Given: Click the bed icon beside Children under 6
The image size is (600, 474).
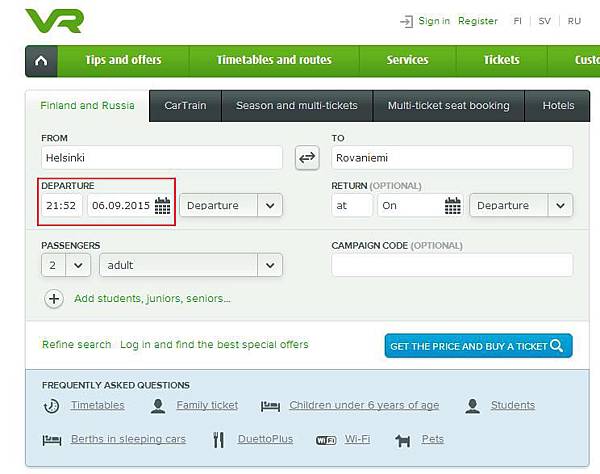Looking at the screenshot, I should click(x=271, y=406).
